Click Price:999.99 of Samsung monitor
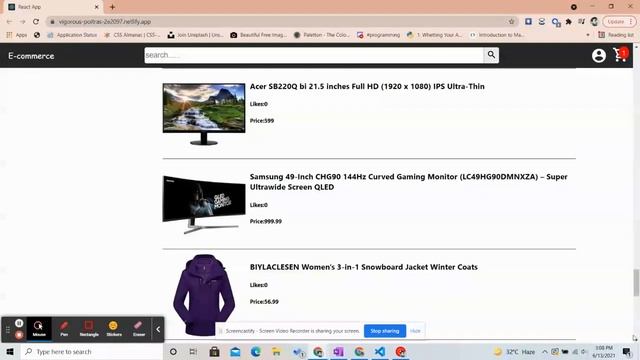The width and height of the screenshot is (640, 360). pos(266,221)
